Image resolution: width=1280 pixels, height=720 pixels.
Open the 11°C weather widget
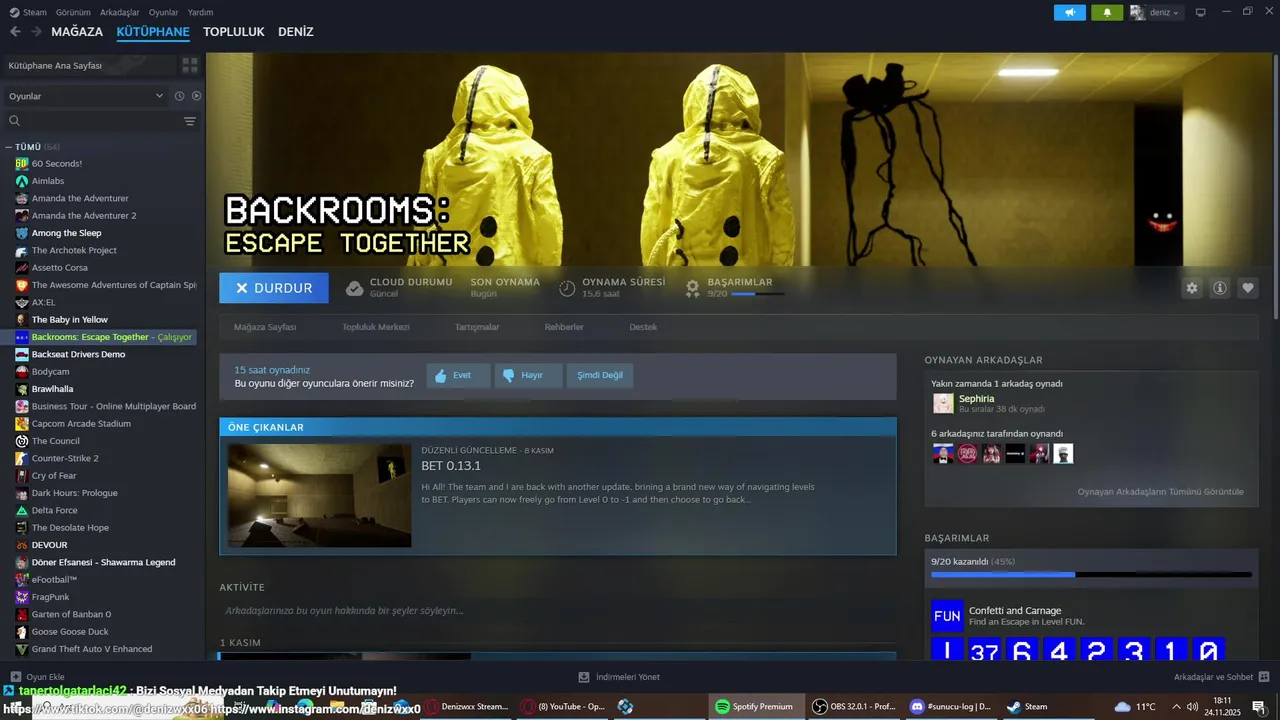tap(1135, 706)
